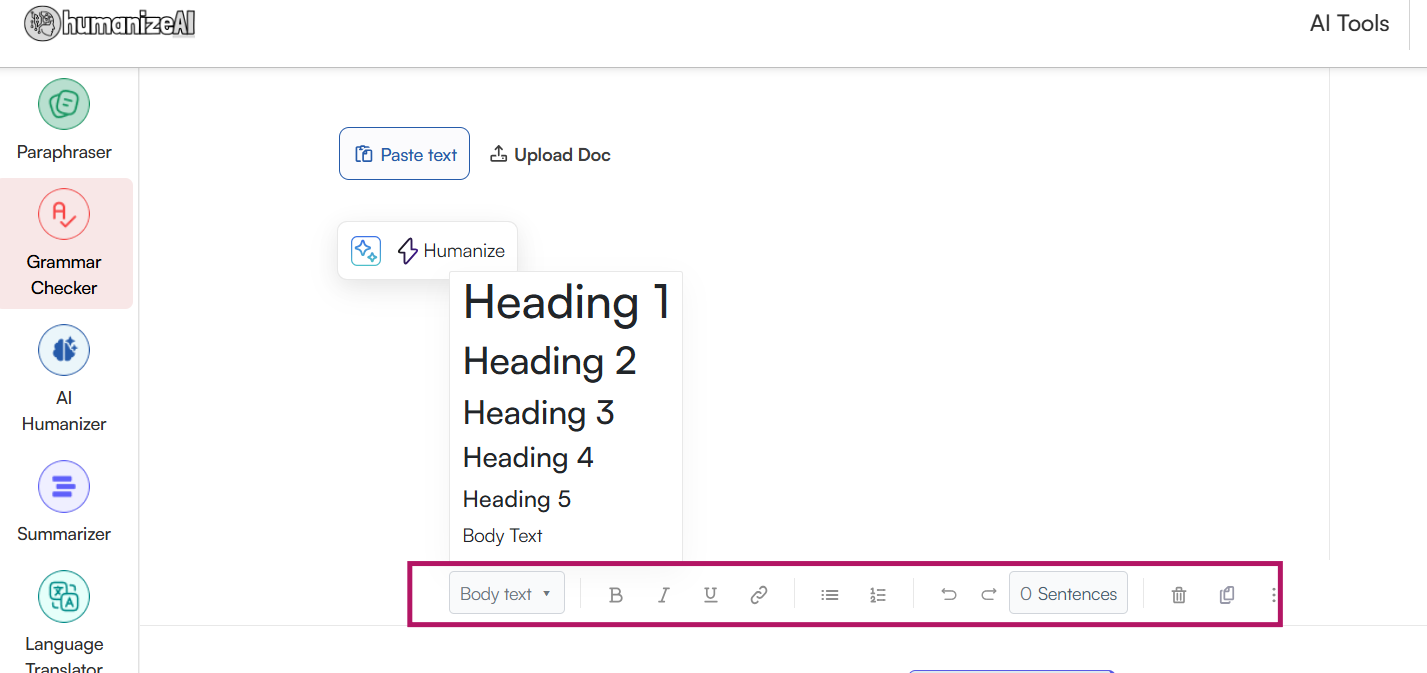Open the three-dot more options menu
The height and width of the screenshot is (673, 1427).
click(x=1273, y=595)
